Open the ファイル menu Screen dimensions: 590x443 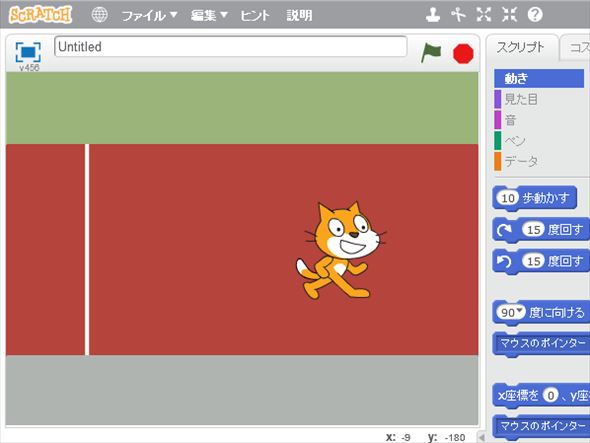point(149,15)
